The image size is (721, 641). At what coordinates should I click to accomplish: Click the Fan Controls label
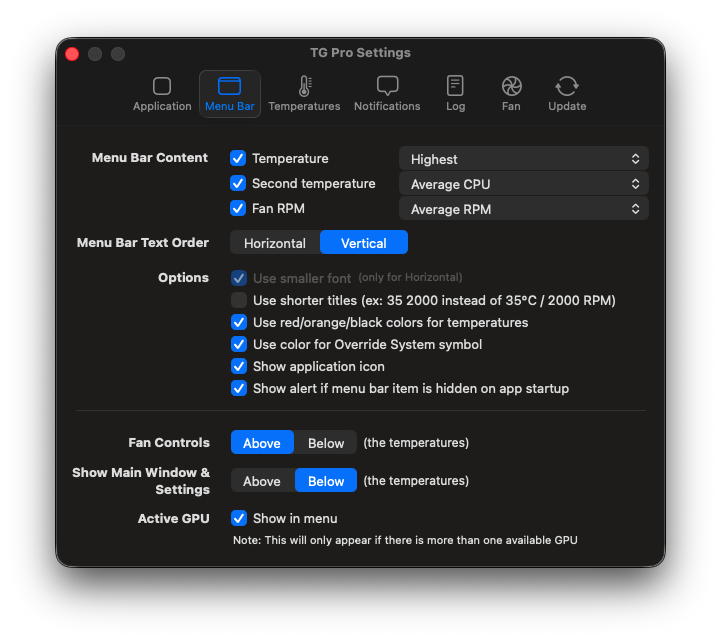[x=169, y=442]
